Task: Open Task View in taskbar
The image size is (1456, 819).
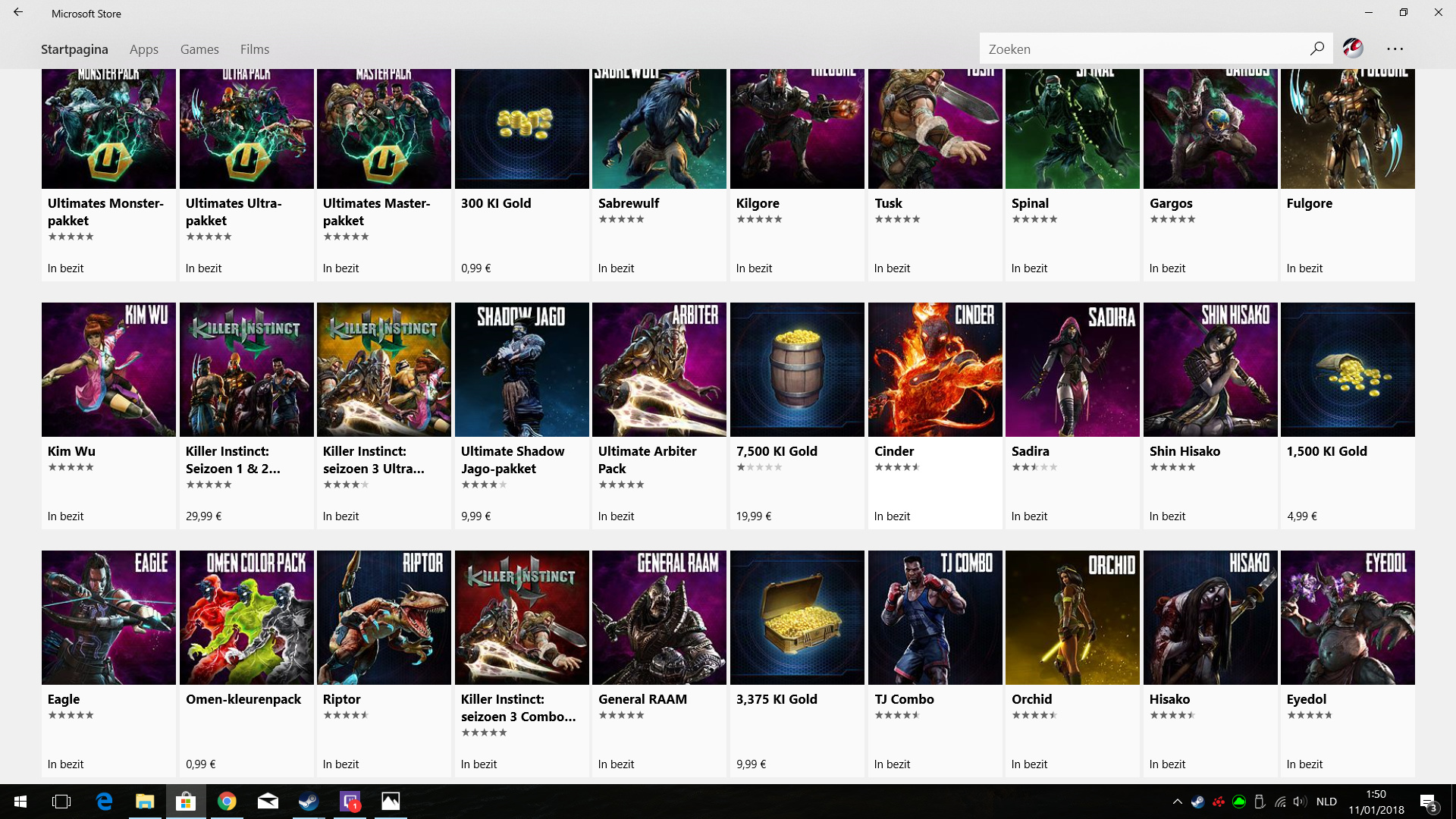Action: click(x=61, y=802)
